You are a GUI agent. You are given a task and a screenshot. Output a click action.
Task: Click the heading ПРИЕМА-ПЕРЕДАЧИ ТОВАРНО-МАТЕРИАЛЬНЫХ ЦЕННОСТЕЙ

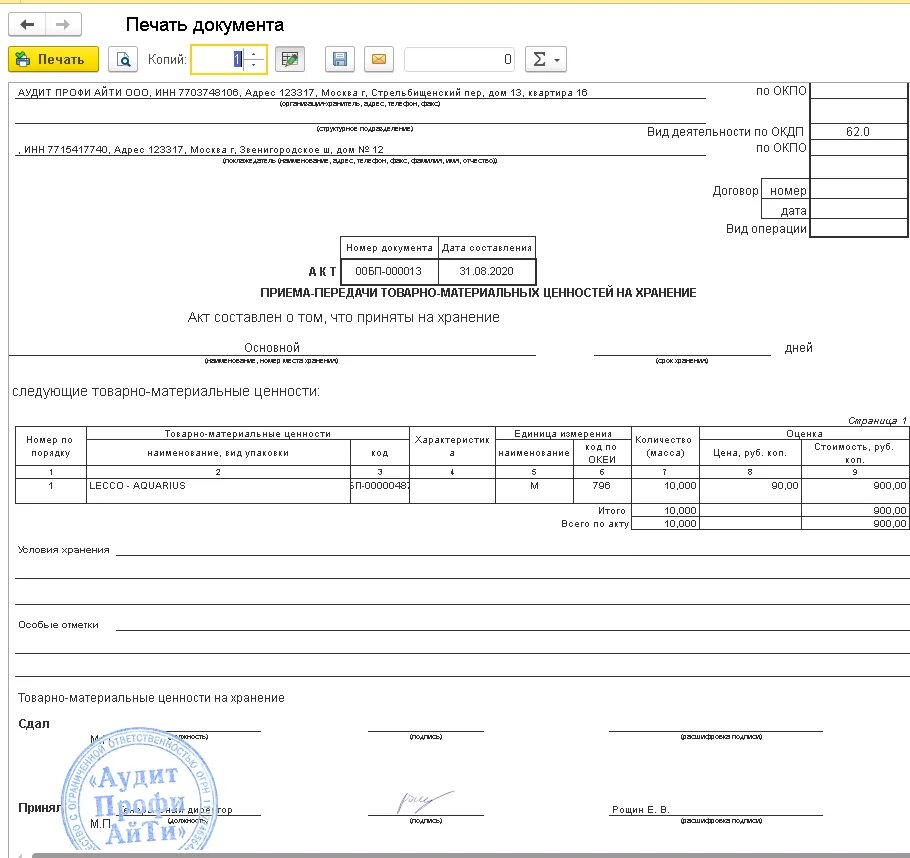478,293
